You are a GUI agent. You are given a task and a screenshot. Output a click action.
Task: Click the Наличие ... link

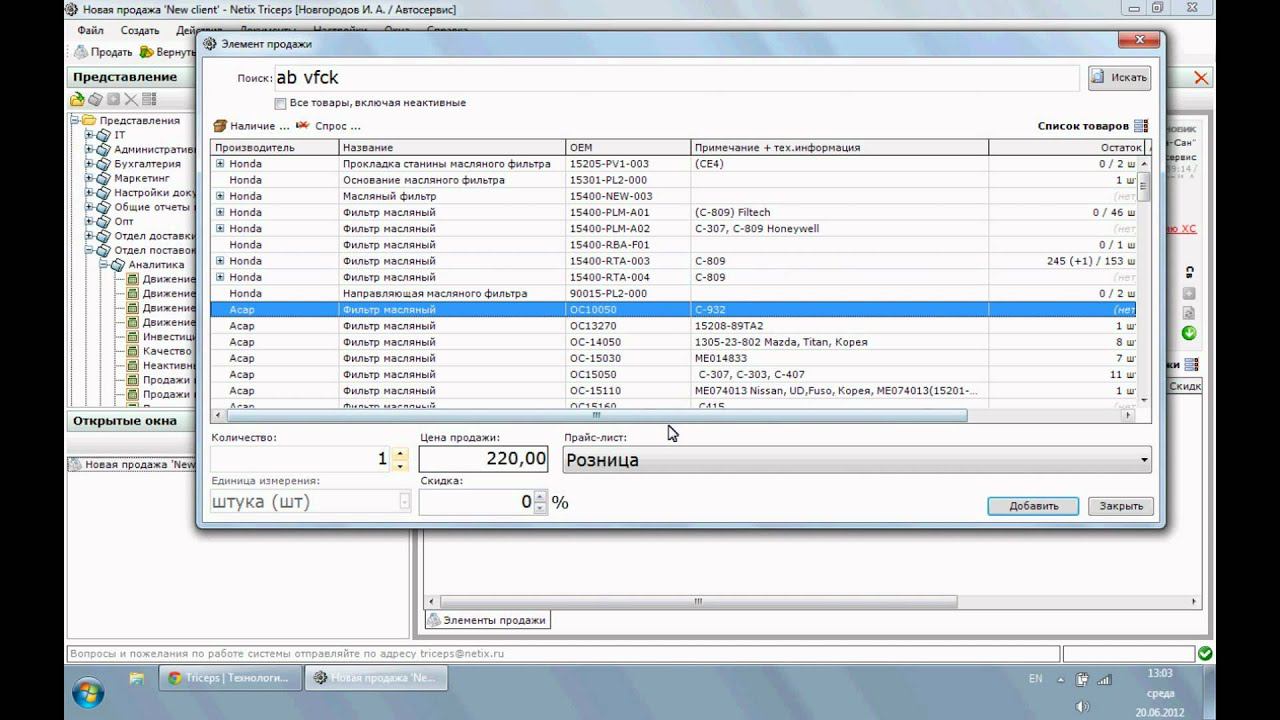(259, 126)
